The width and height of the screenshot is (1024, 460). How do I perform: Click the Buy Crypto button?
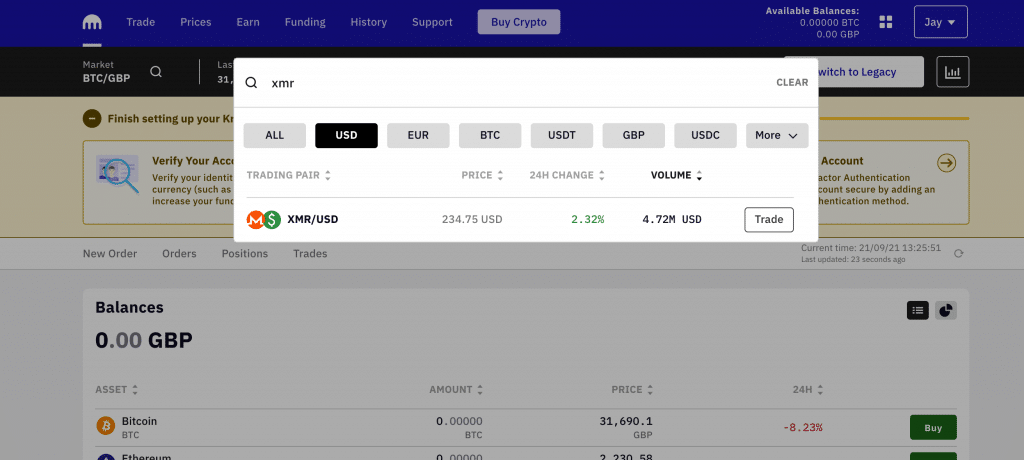[x=519, y=22]
